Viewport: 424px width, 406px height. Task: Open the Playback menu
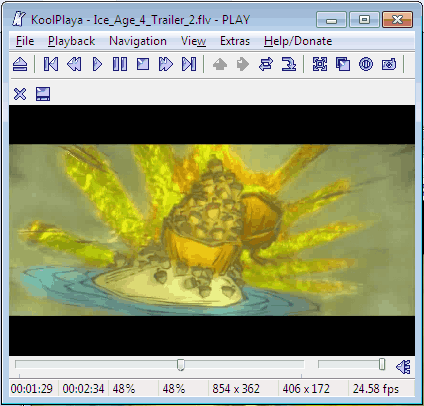[x=71, y=41]
